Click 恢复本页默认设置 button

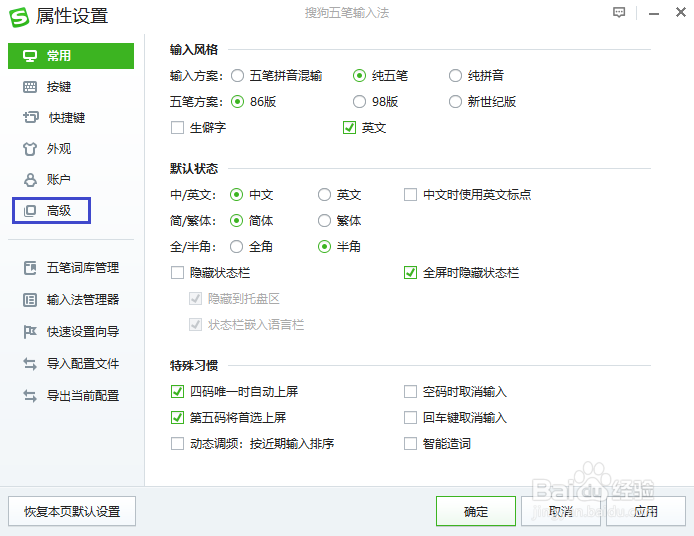coord(72,511)
